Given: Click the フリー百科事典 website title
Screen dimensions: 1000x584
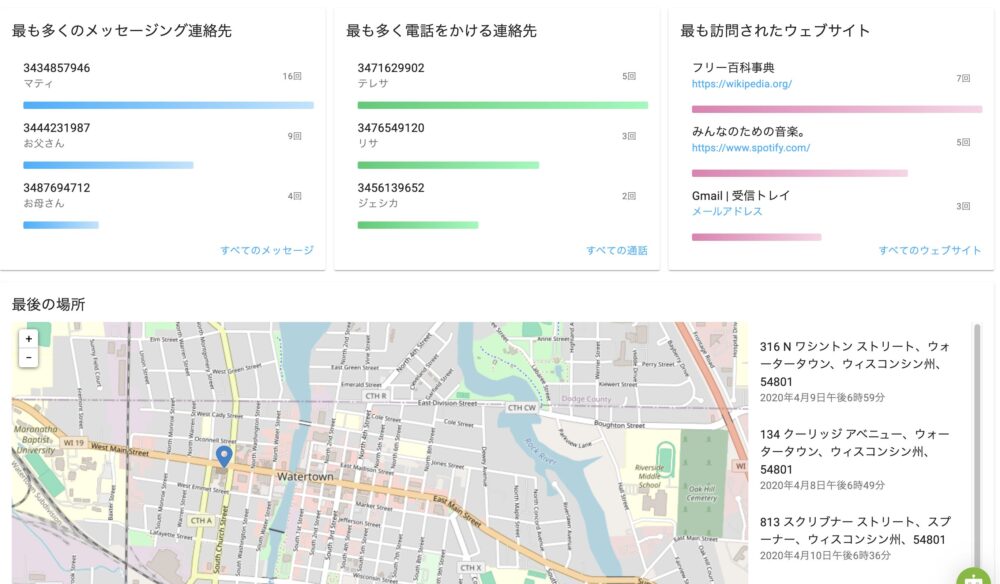Looking at the screenshot, I should pyautogui.click(x=733, y=68).
